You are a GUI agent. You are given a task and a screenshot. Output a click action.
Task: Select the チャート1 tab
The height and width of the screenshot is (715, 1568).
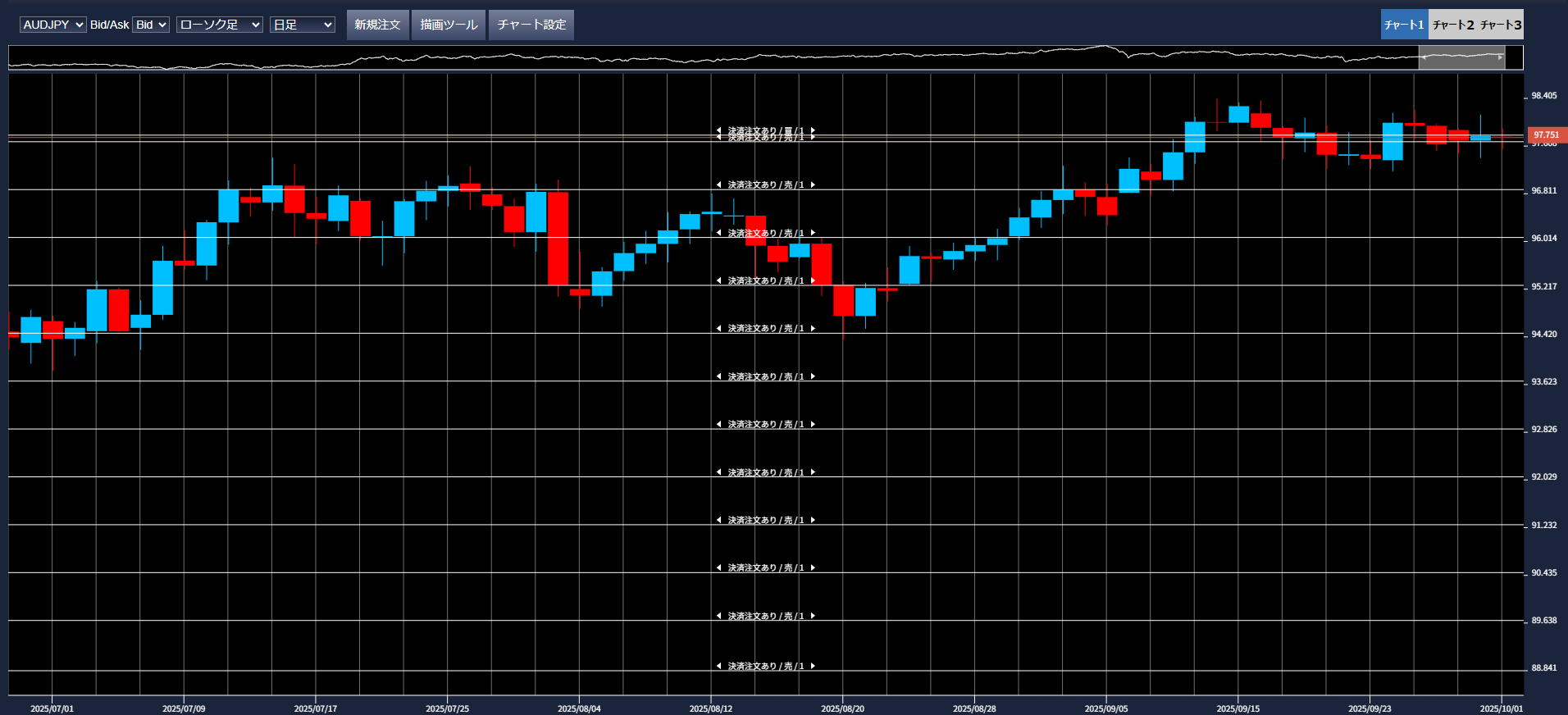(1404, 25)
